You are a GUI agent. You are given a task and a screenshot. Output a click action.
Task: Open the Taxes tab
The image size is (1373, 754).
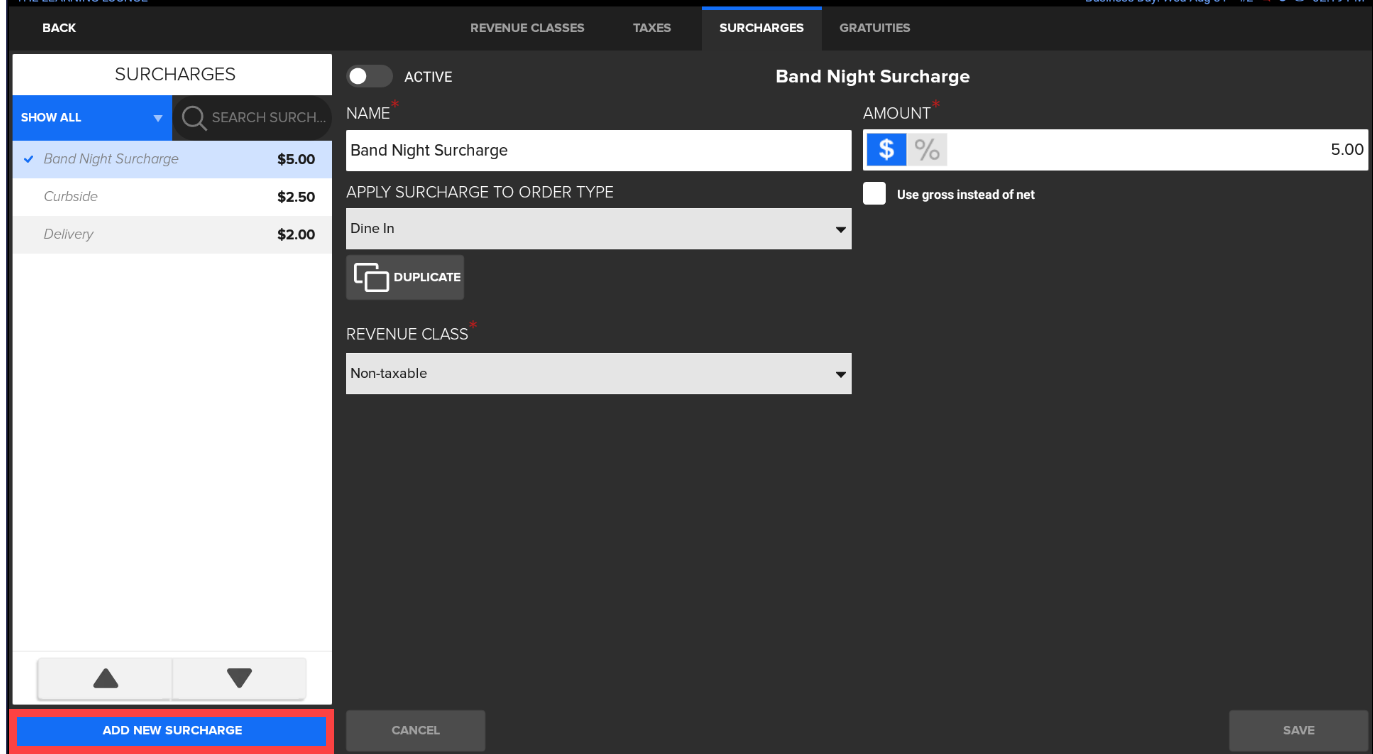[652, 28]
